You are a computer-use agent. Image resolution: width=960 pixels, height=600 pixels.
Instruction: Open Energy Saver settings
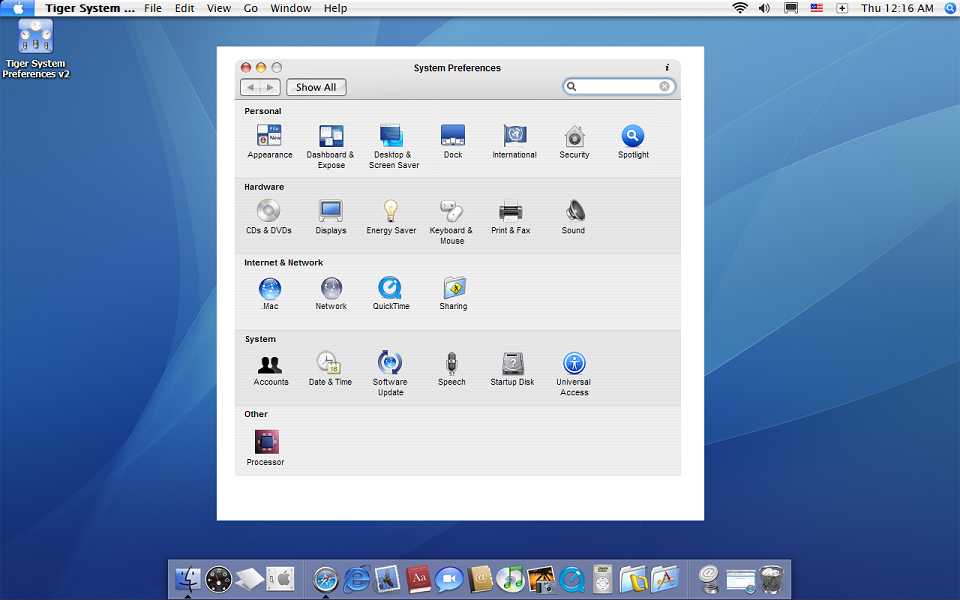(x=391, y=217)
